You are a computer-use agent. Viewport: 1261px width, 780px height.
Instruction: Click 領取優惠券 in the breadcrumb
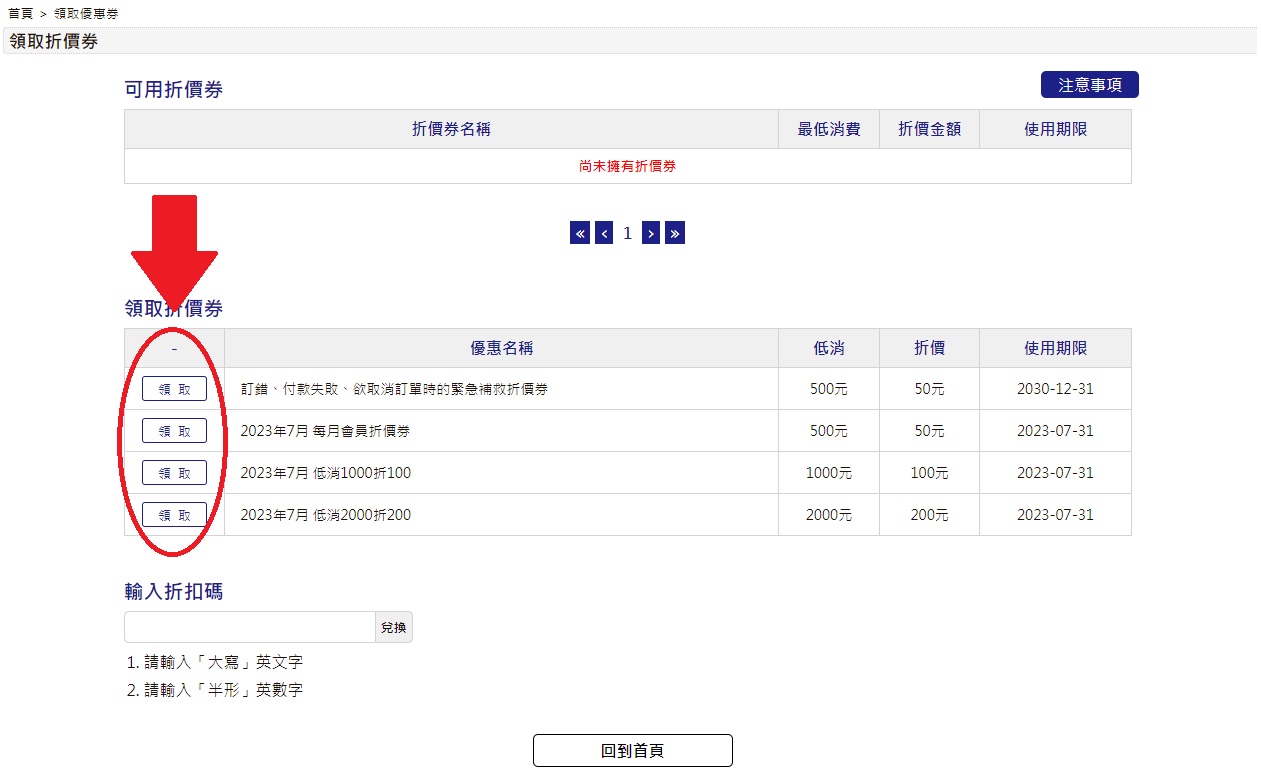[85, 13]
